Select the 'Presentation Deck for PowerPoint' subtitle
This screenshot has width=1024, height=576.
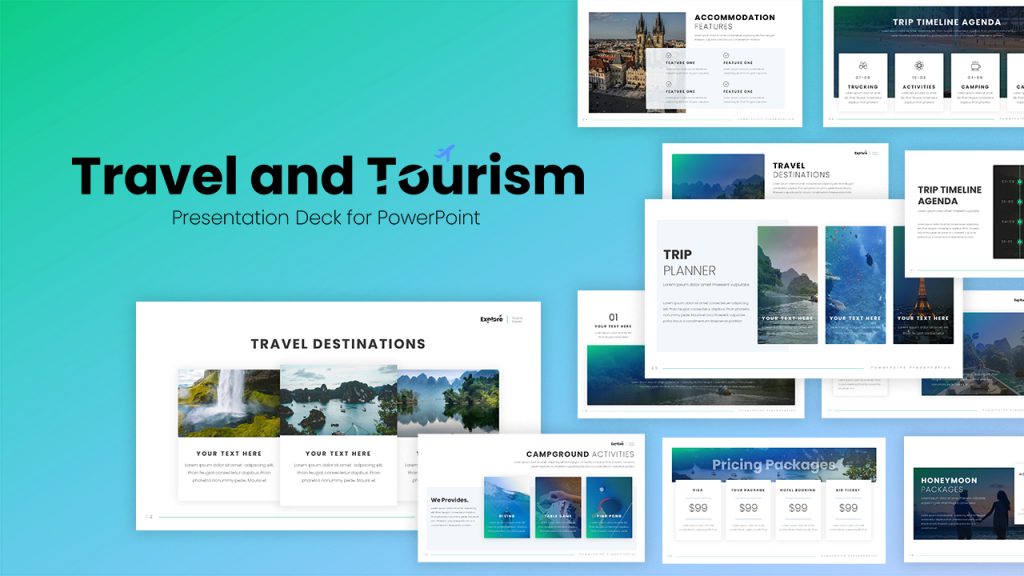point(326,217)
